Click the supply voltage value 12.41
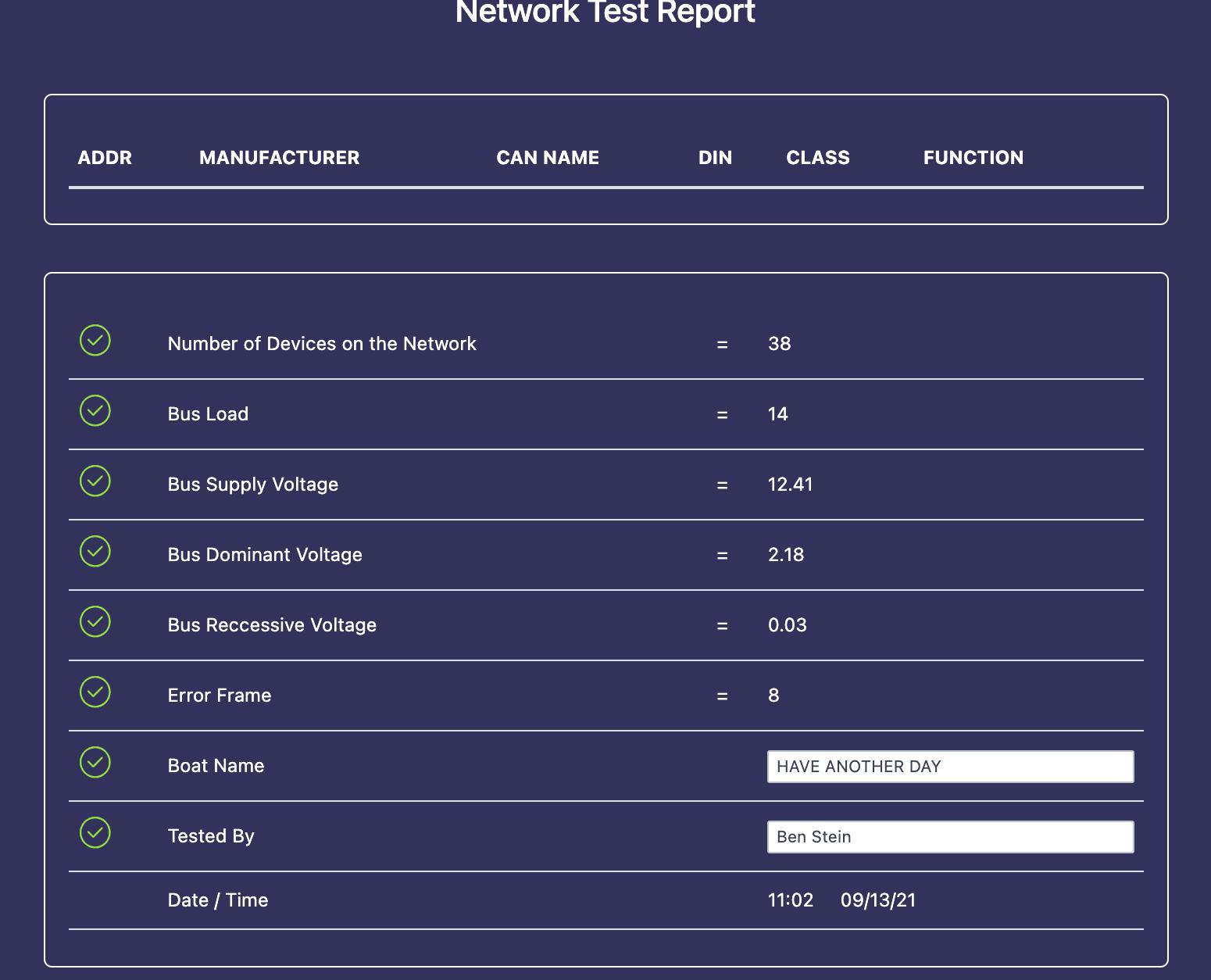 pos(791,485)
